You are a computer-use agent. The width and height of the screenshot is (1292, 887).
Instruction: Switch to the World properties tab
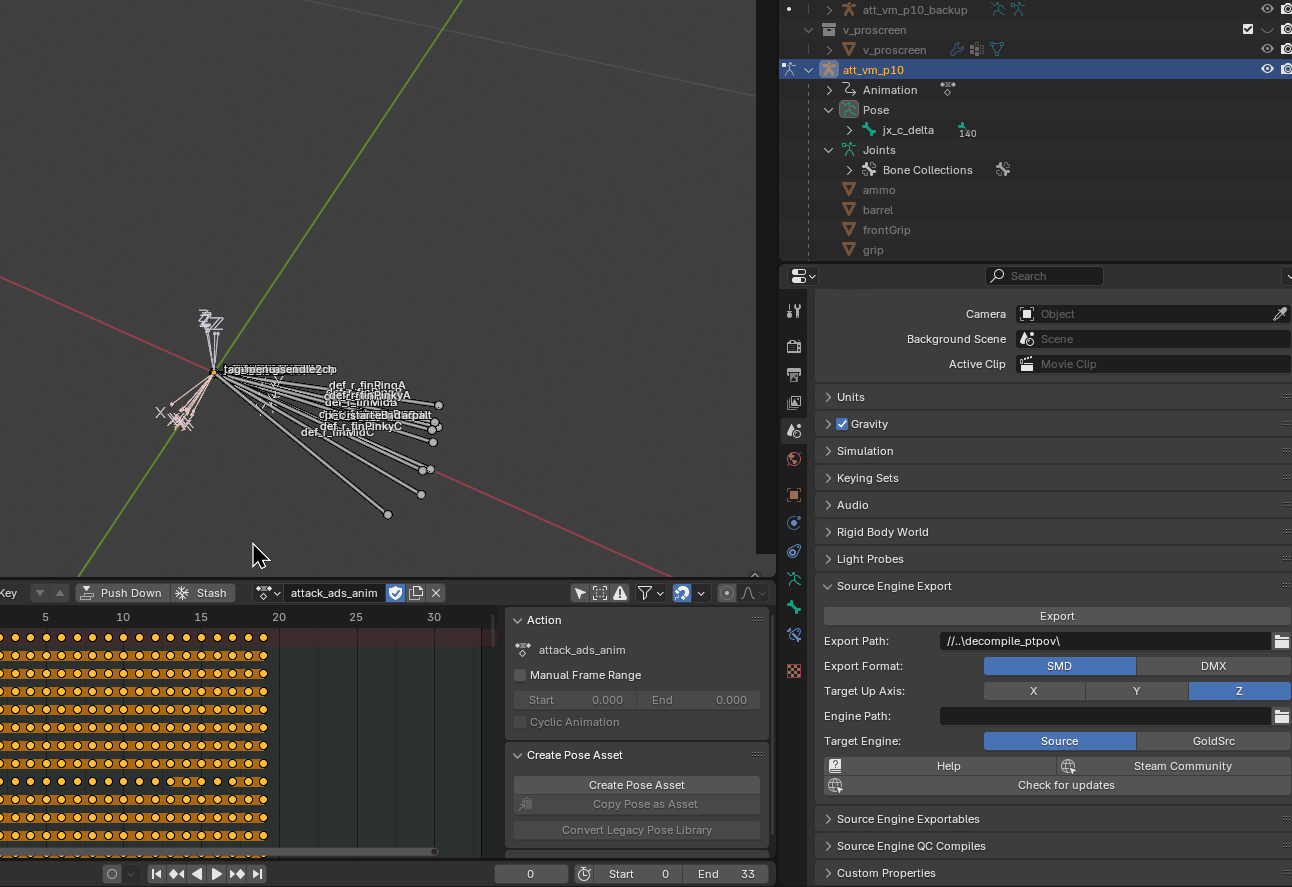point(794,459)
